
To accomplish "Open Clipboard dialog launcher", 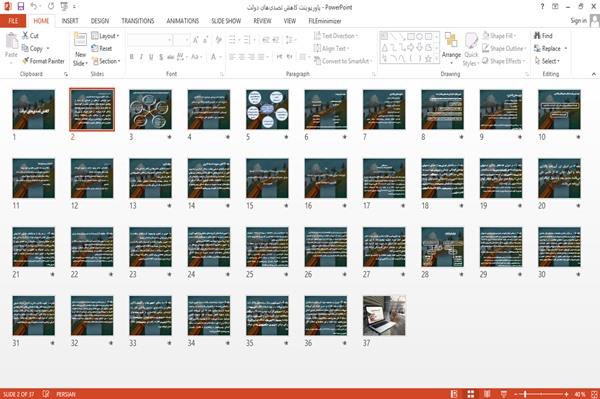I will click(66, 74).
